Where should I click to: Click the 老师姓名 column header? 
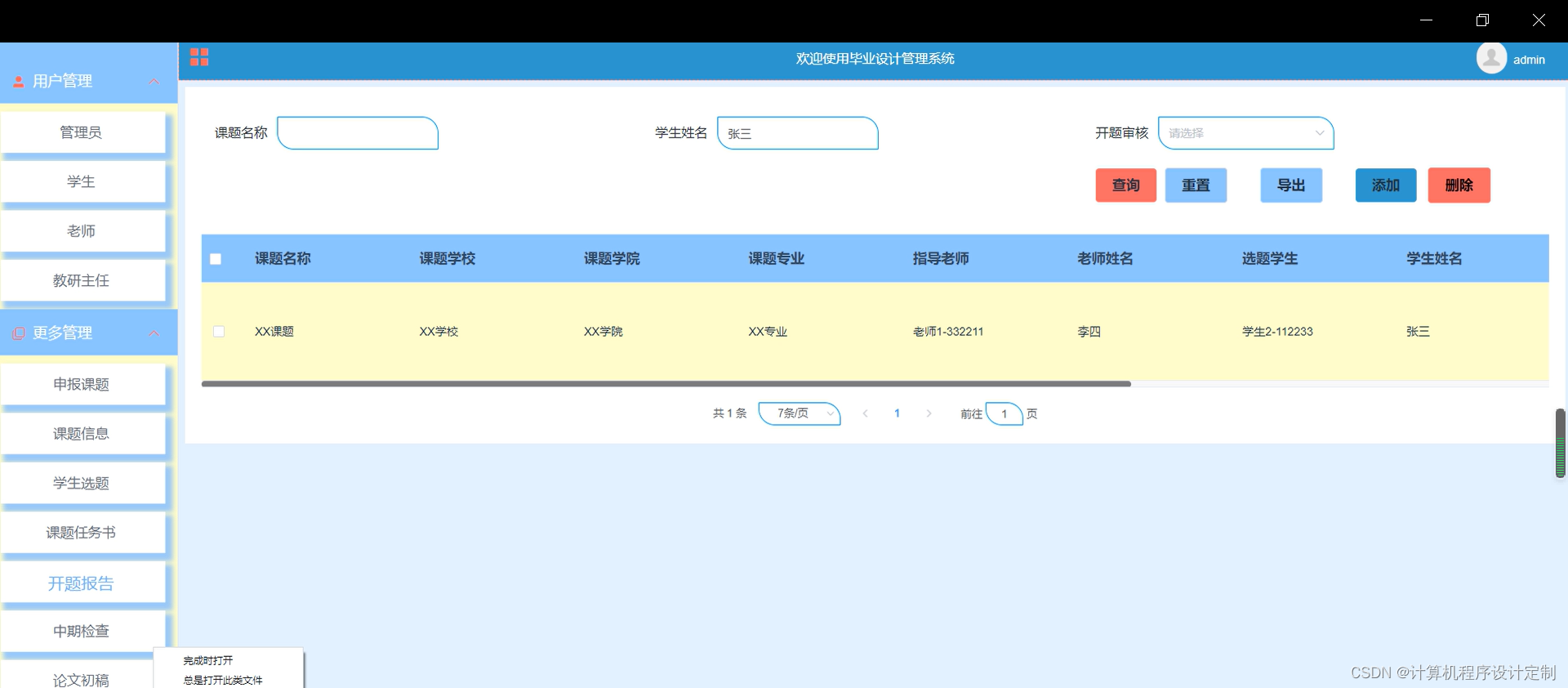click(x=1105, y=259)
